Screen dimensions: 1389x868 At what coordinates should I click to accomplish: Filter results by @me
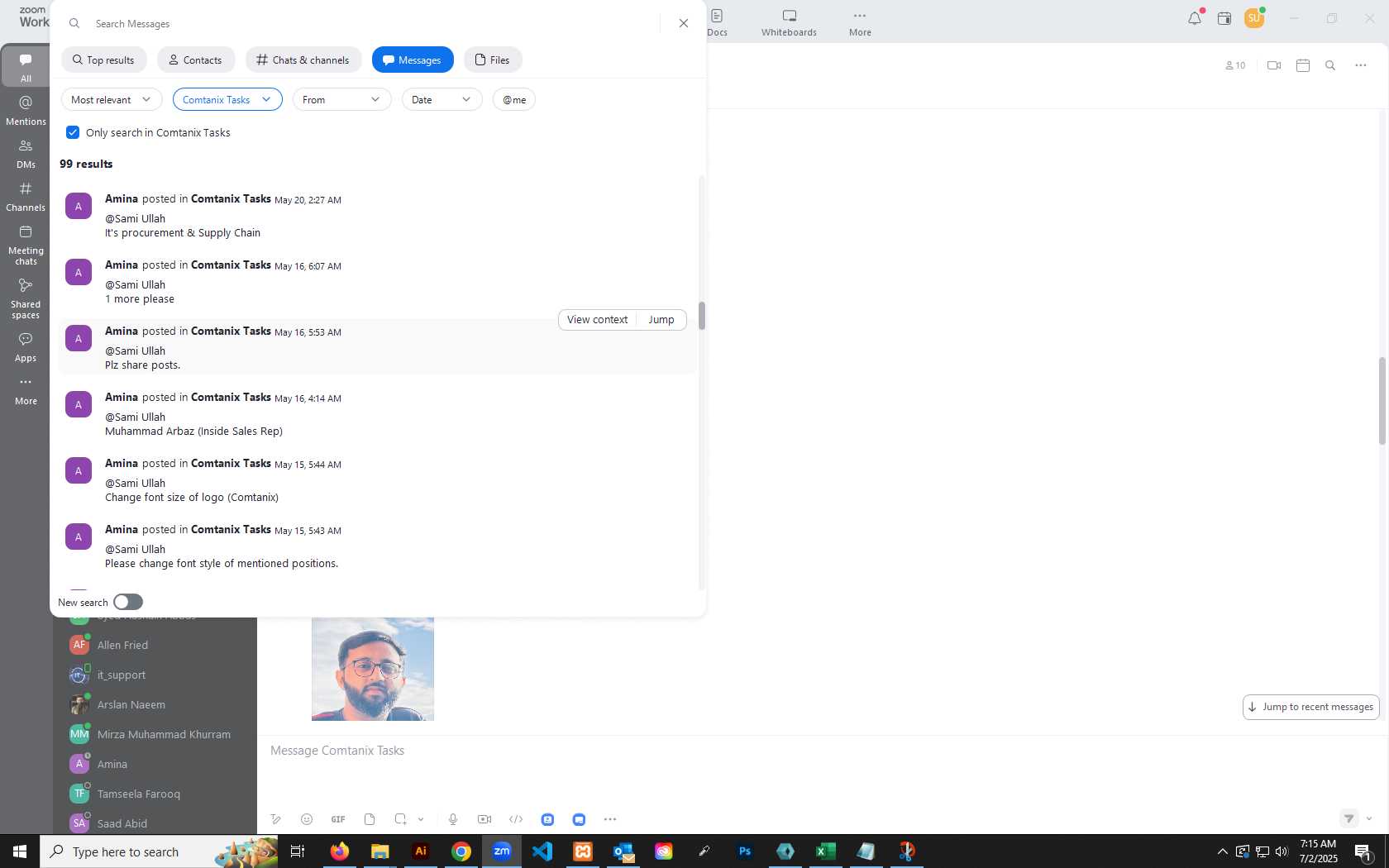tap(514, 99)
